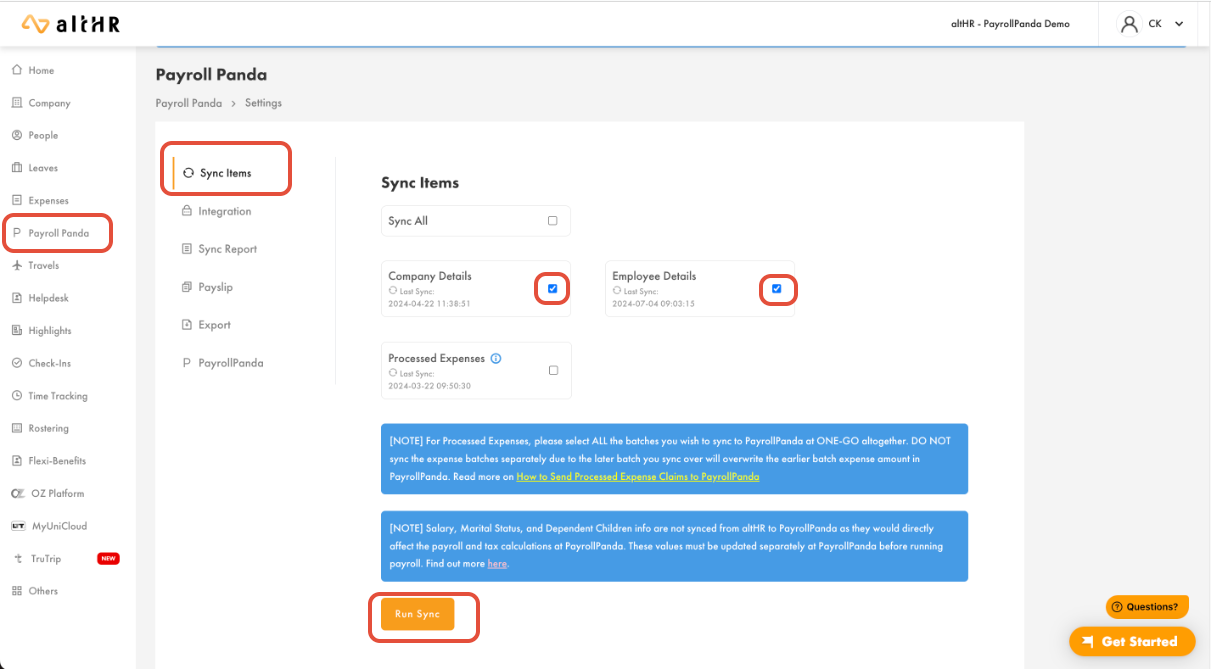
Task: Click the Get Started button
Action: pyautogui.click(x=1132, y=642)
